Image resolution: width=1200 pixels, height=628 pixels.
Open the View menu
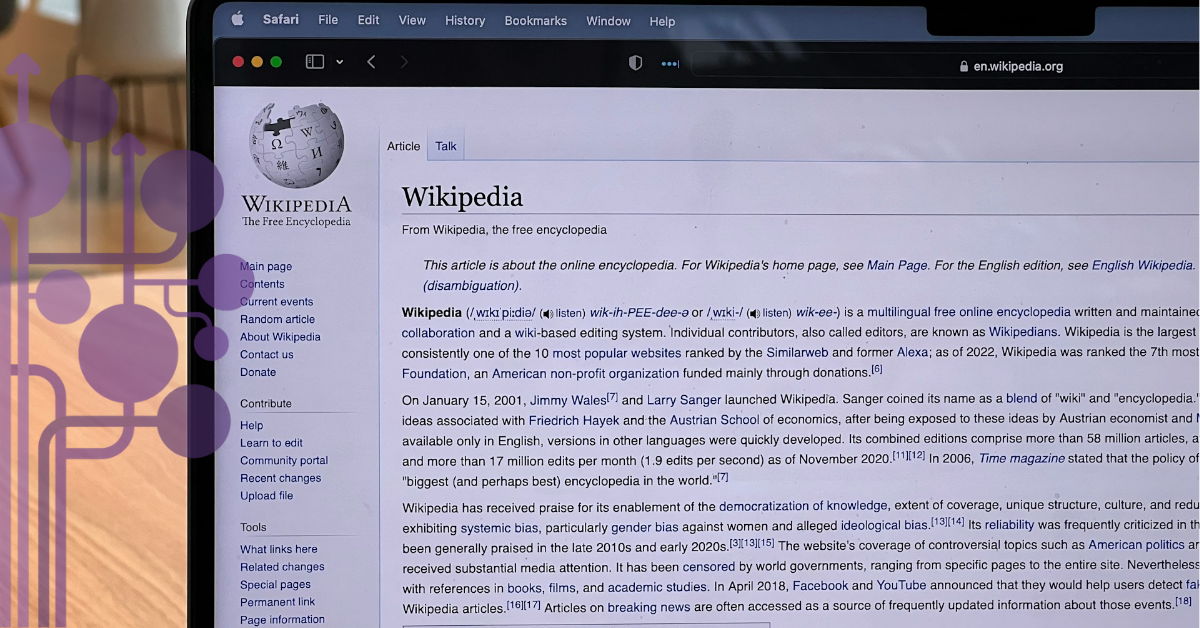coord(412,20)
